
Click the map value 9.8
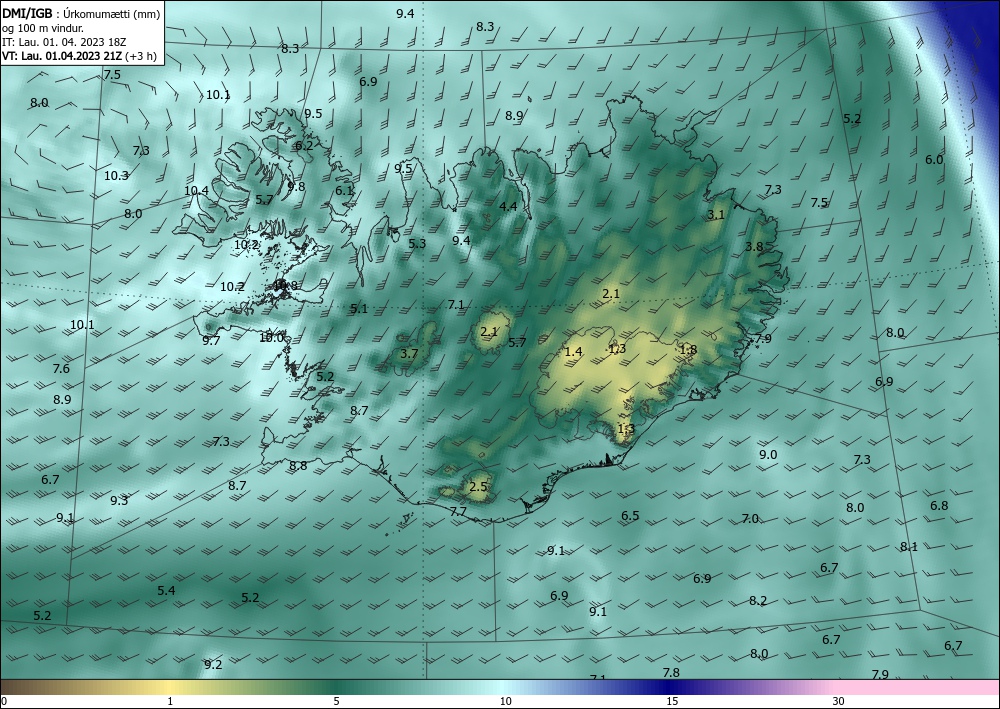[297, 187]
